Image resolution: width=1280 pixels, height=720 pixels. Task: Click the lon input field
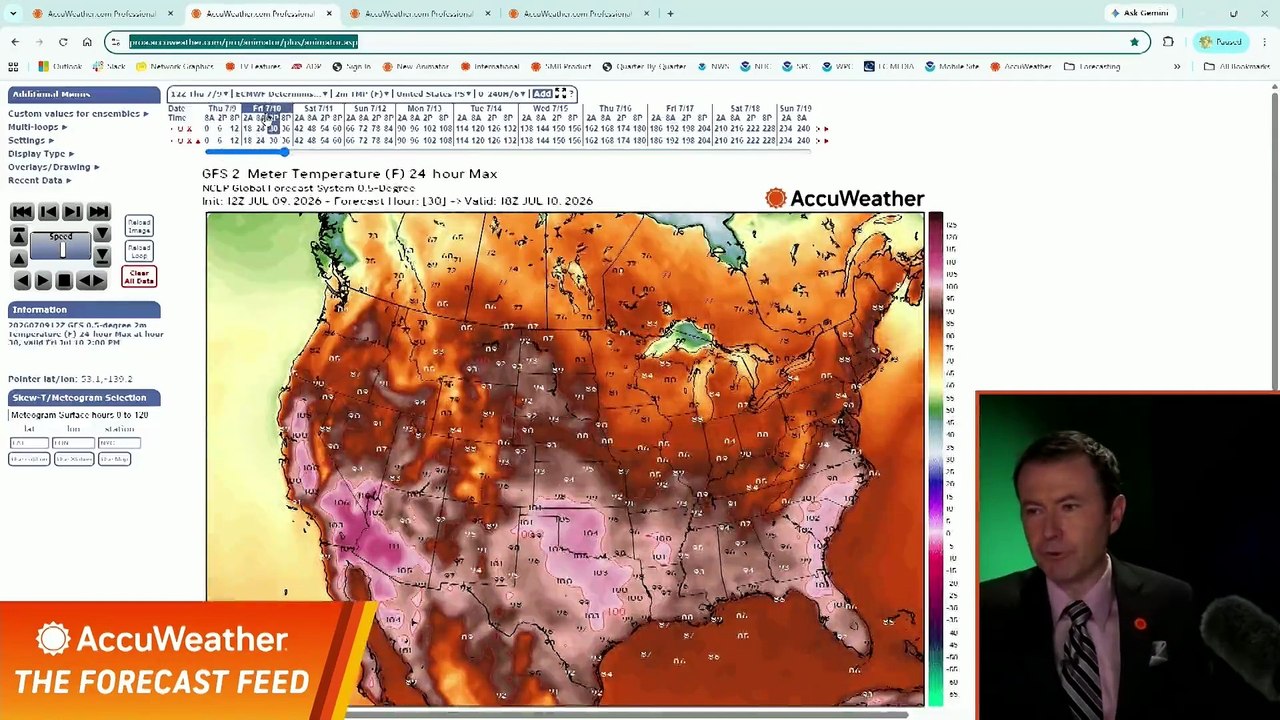73,443
